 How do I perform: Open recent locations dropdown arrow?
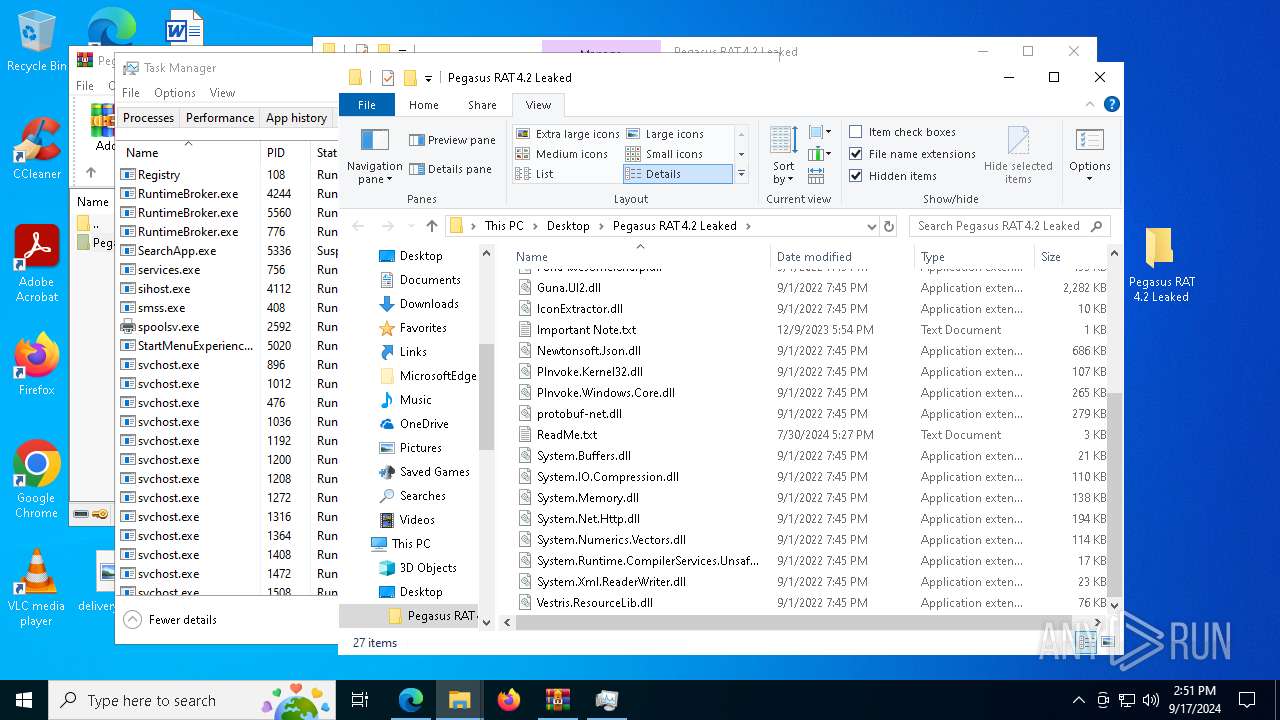coord(409,227)
